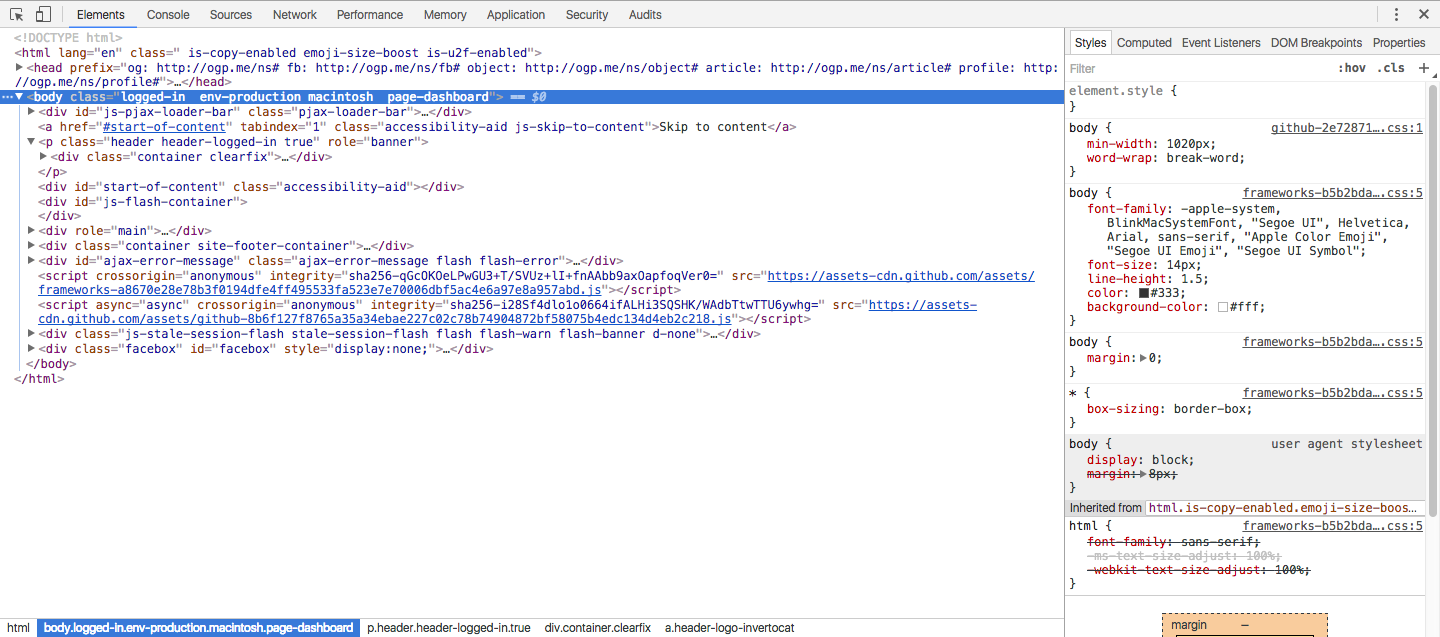Open the Properties tab
1440x637 pixels.
pyautogui.click(x=1399, y=43)
